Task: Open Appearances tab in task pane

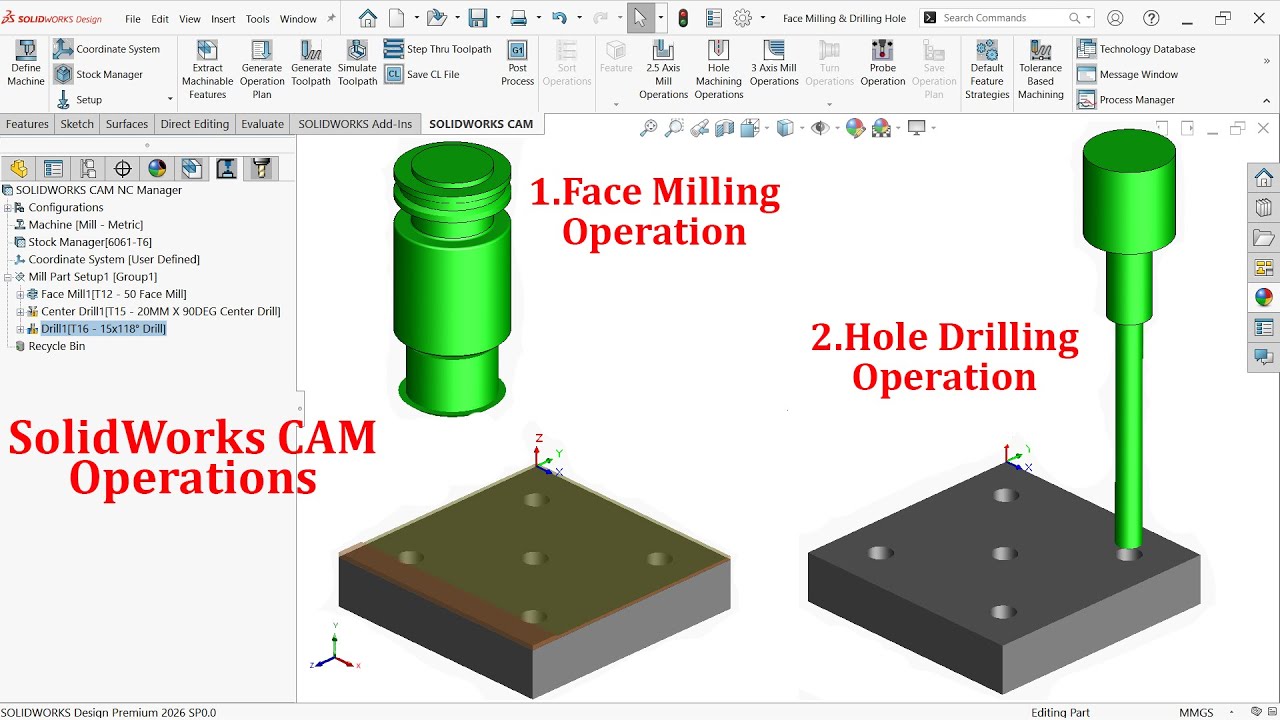Action: click(1264, 297)
